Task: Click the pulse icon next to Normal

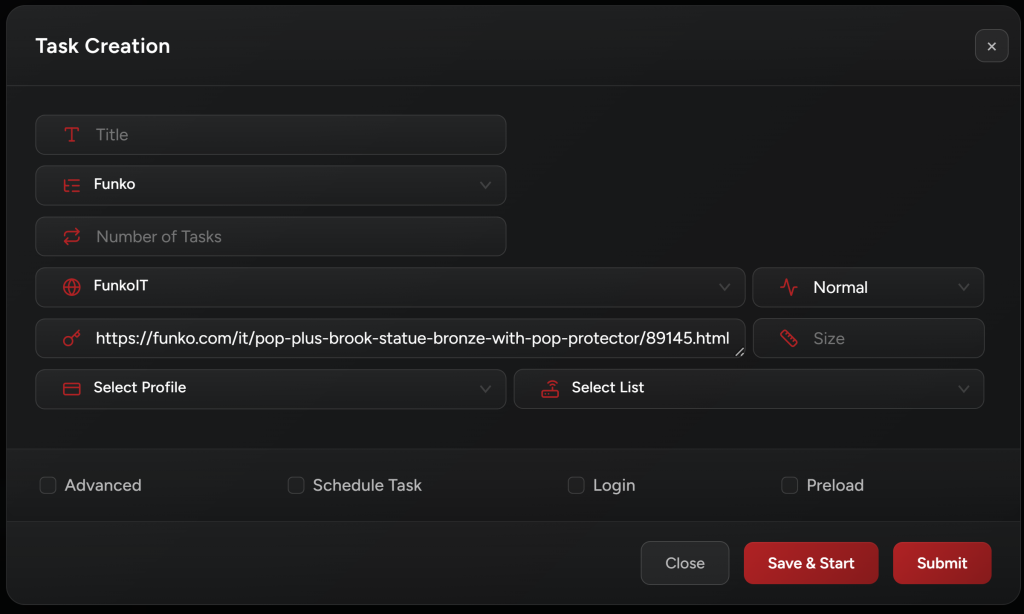Action: click(789, 287)
